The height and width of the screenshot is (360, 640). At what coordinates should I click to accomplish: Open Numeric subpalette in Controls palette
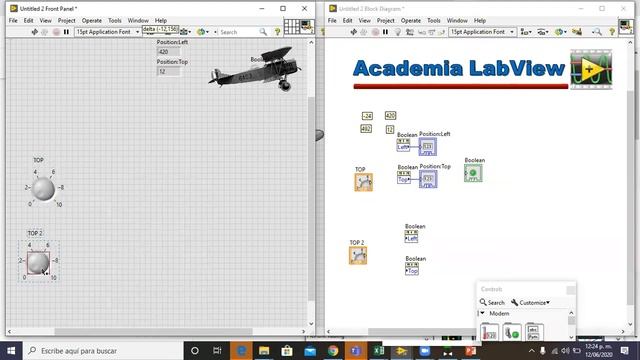[x=489, y=332]
